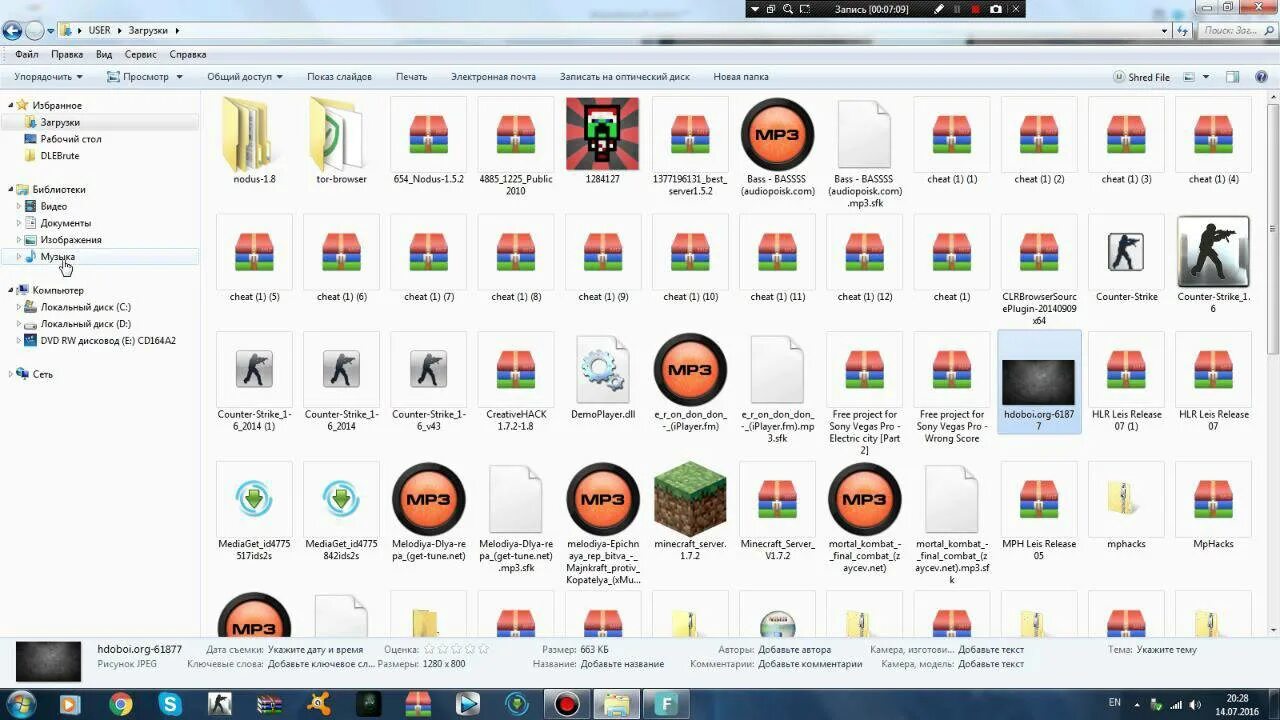
Task: Expand the Изображения library node
Action: tap(18, 240)
